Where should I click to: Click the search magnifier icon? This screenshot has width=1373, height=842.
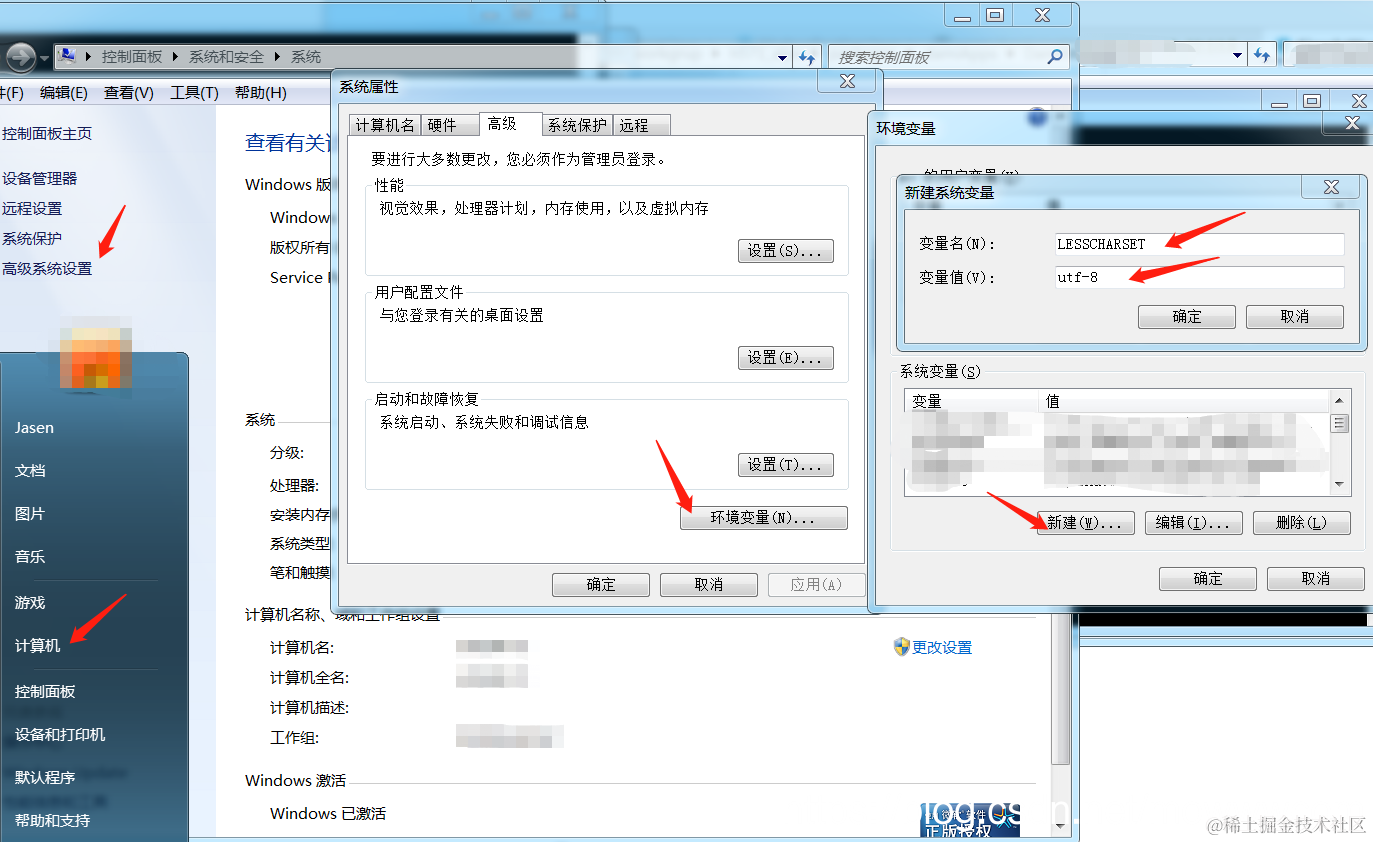(1055, 57)
